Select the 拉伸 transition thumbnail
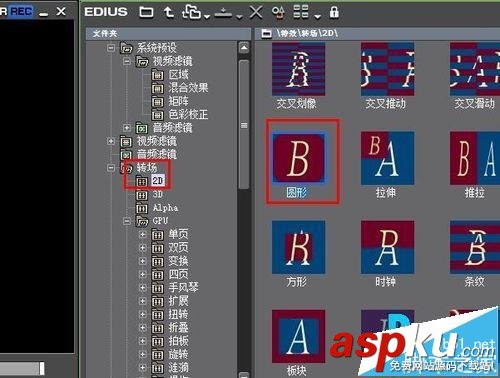The width and height of the screenshot is (500, 378). (x=387, y=158)
